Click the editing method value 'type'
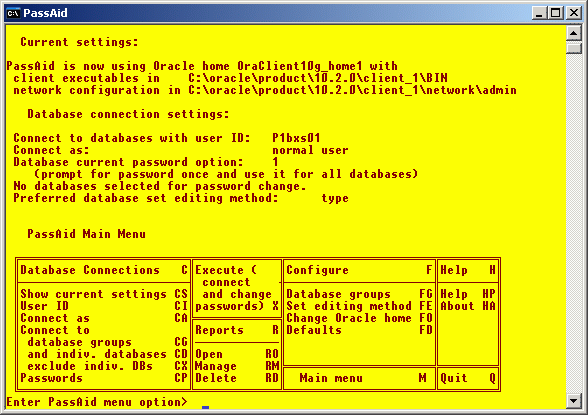Viewport: 588px width, 415px height. (335, 198)
